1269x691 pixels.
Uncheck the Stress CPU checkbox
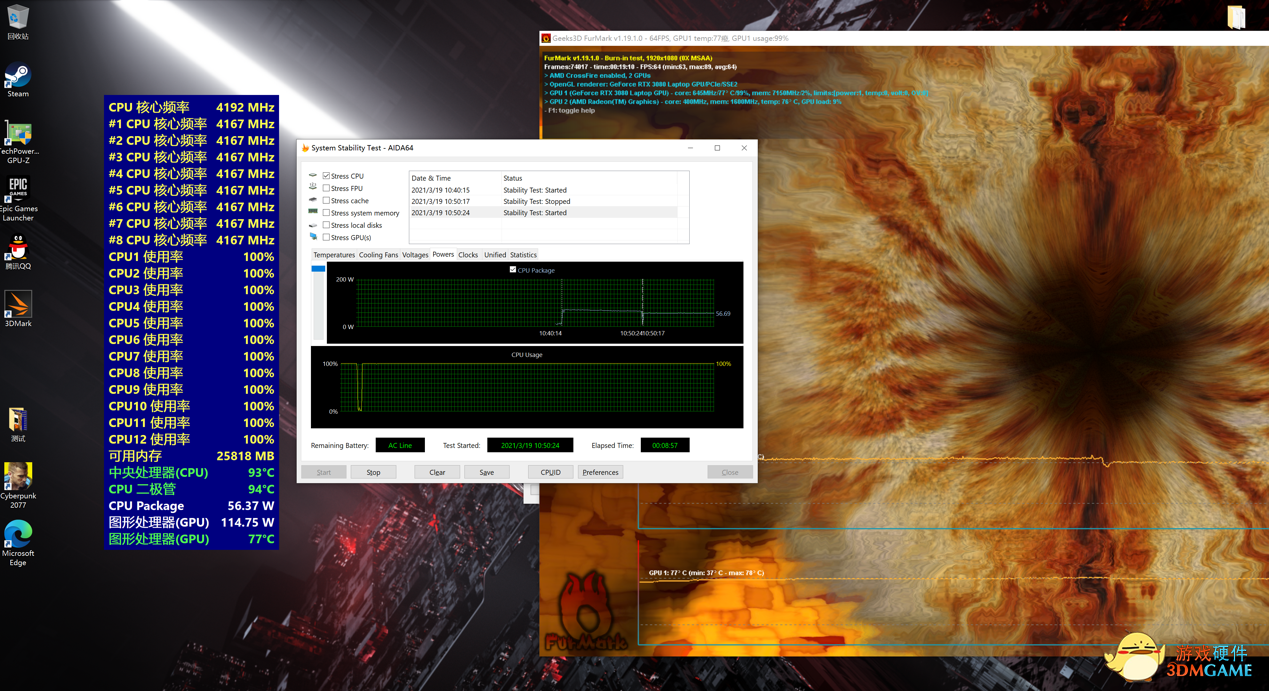[326, 176]
